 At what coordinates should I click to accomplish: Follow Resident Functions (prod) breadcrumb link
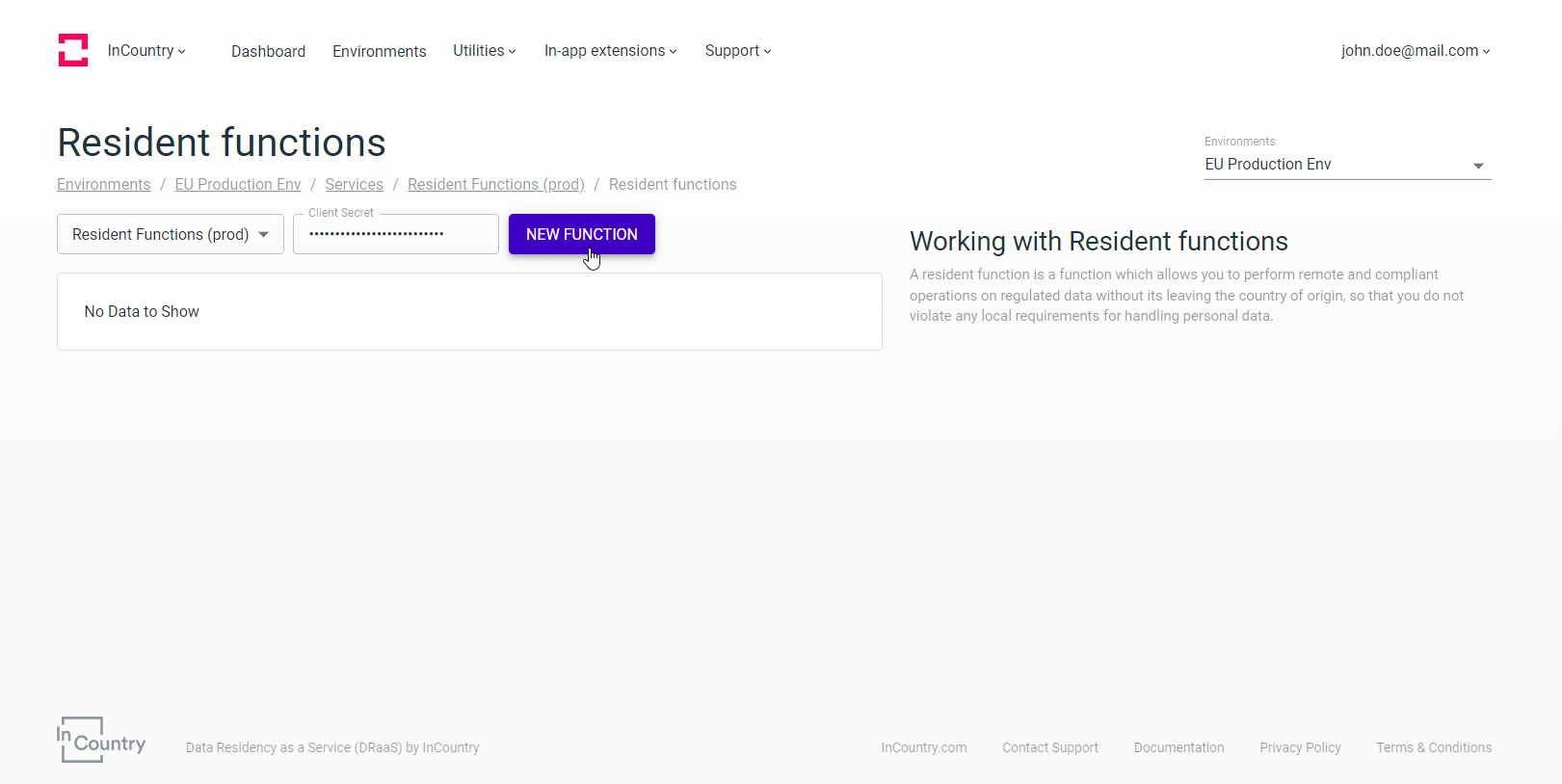click(496, 184)
